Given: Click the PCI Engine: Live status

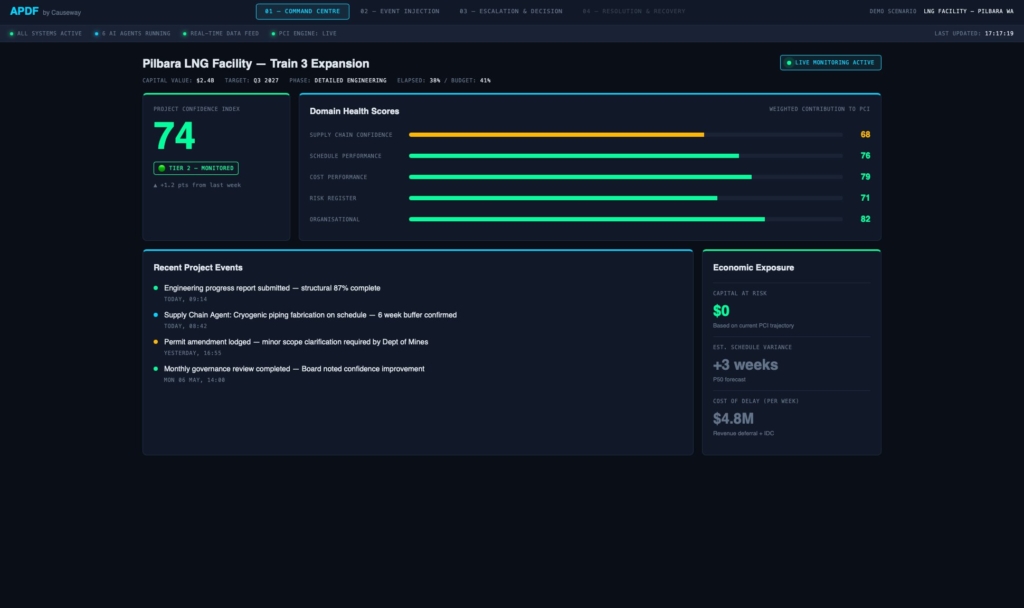Looking at the screenshot, I should tap(304, 33).
